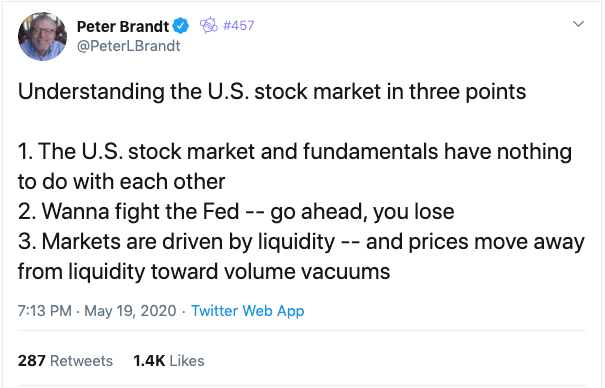The height and width of the screenshot is (388, 605).
Task: Click the 'Wanna fight the Fed' line
Action: 236,212
